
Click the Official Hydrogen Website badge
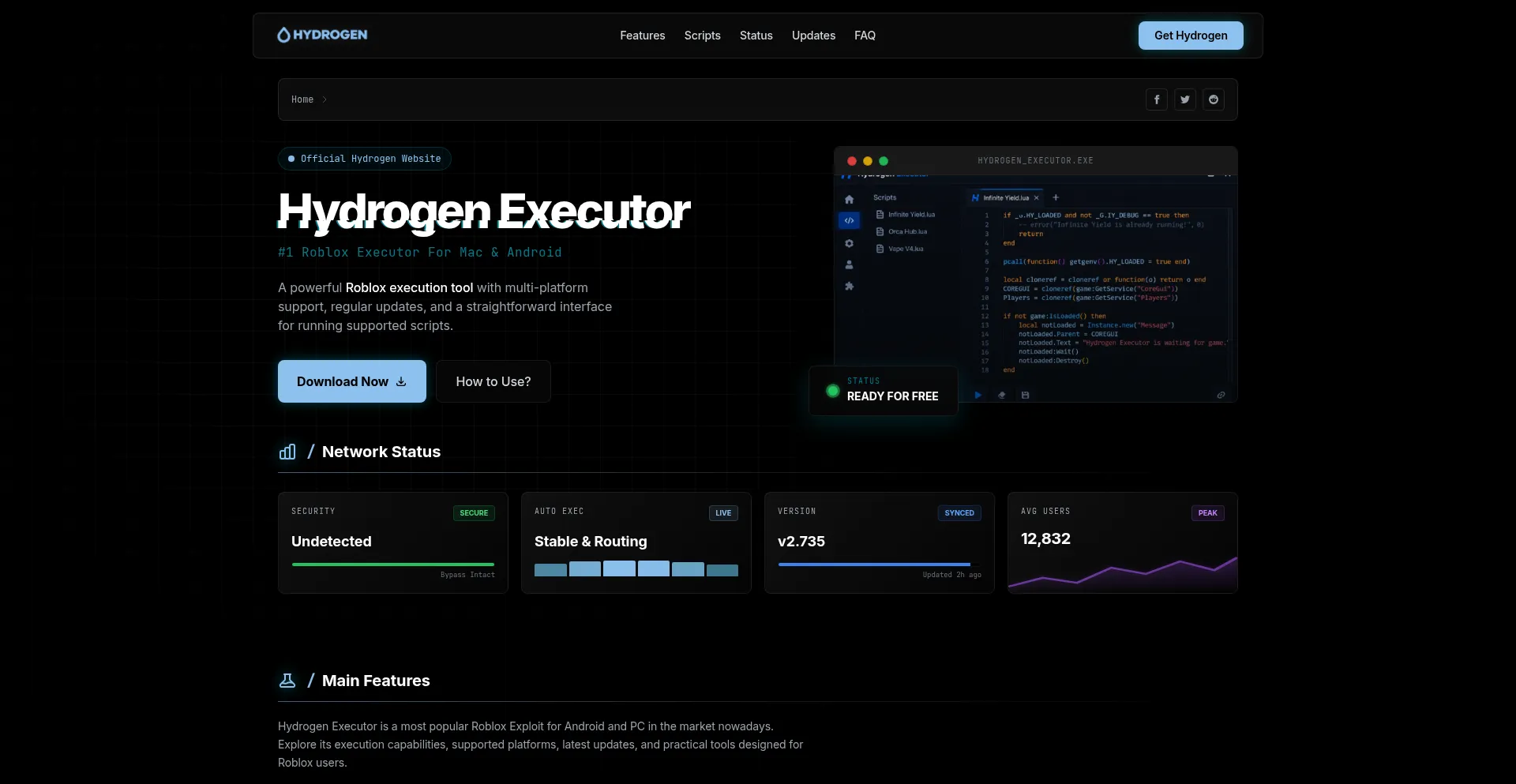pos(364,159)
